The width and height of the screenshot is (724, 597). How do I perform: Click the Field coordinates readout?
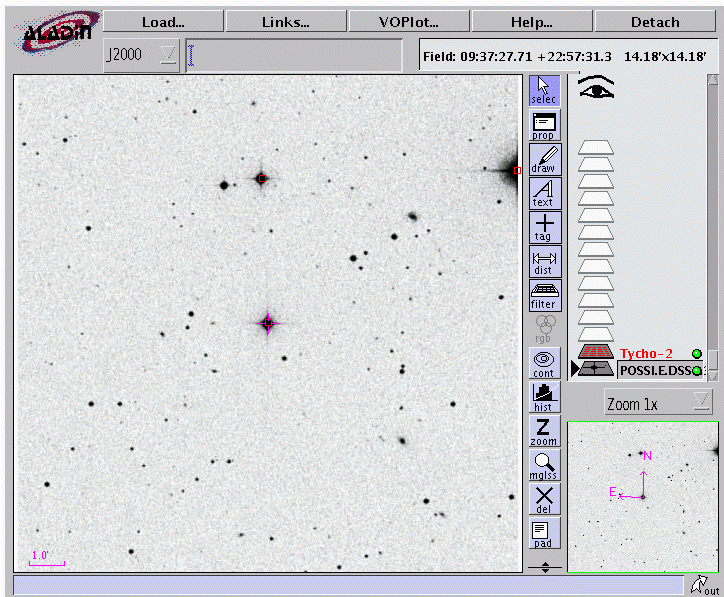click(564, 56)
